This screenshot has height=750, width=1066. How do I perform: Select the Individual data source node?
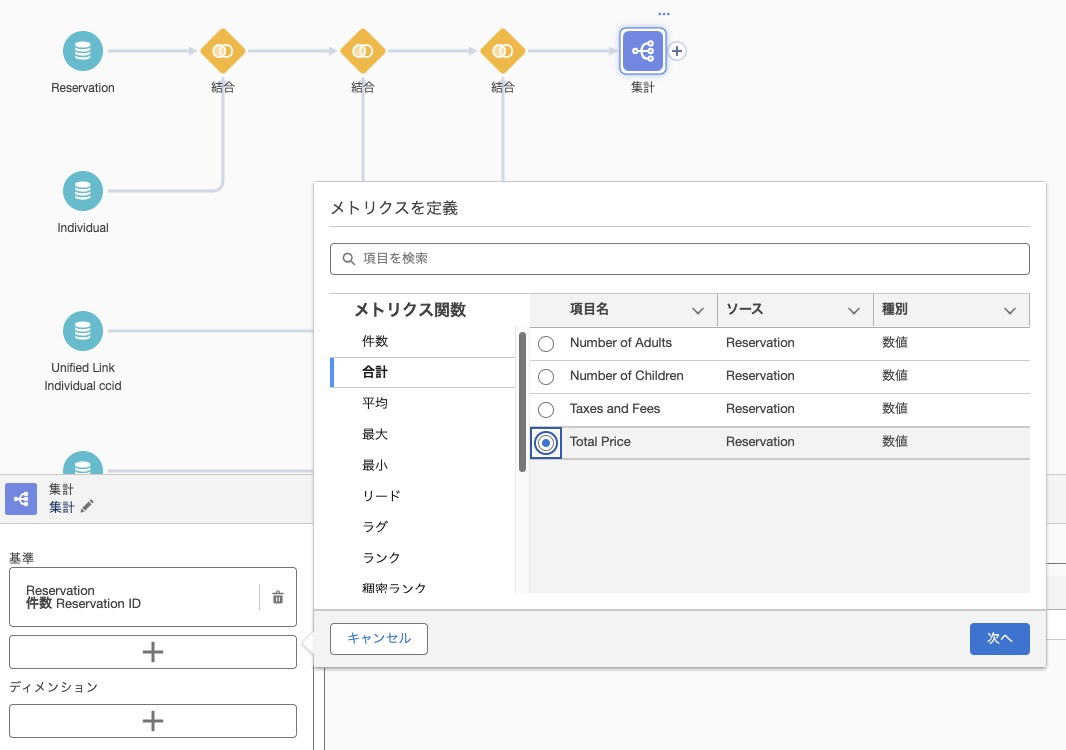(83, 191)
